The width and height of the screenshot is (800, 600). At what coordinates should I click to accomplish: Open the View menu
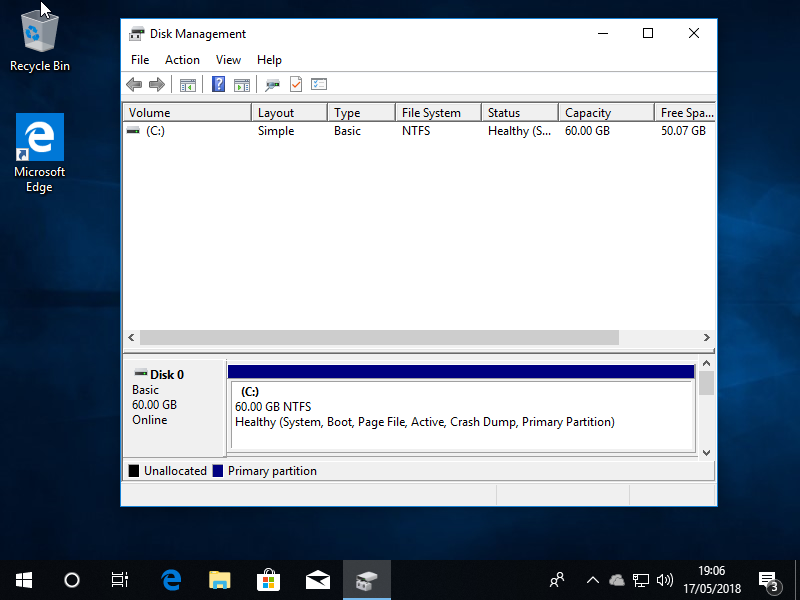pyautogui.click(x=228, y=60)
